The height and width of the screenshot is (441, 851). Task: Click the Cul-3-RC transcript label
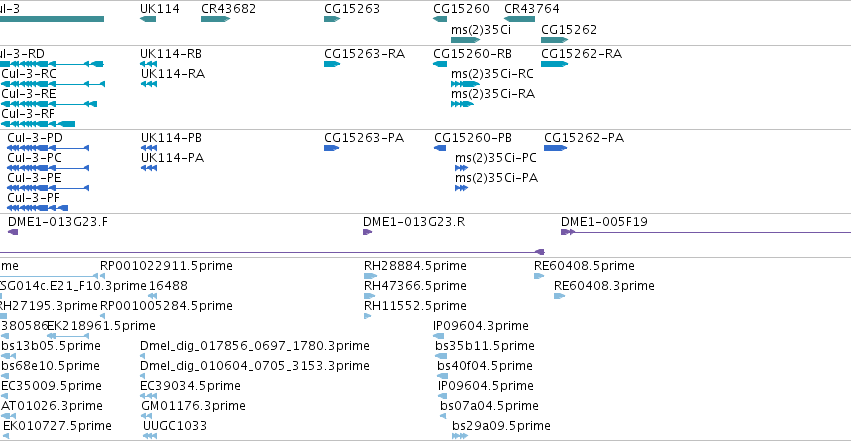(x=29, y=74)
